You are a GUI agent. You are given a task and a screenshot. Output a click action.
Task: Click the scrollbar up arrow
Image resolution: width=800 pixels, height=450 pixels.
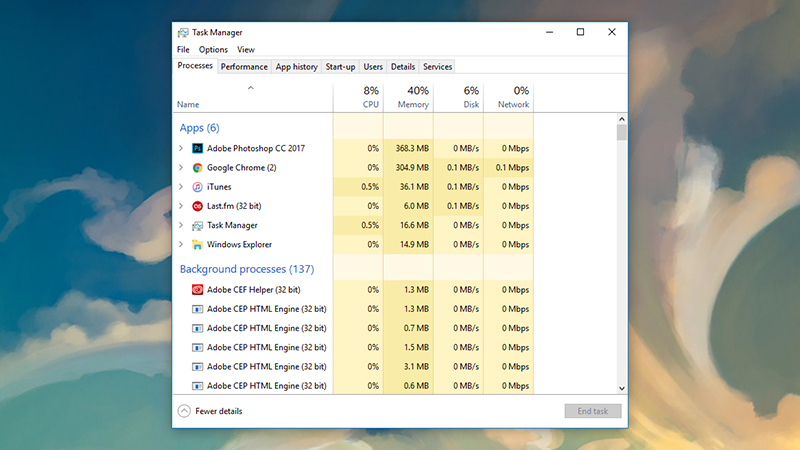pos(621,119)
